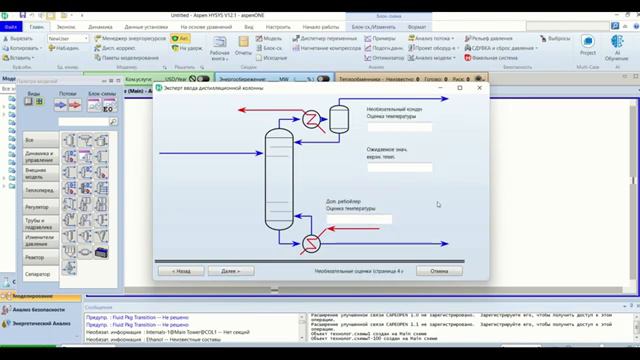Open the Project multi-case icon
The height and width of the screenshot is (360, 640).
coord(588,45)
